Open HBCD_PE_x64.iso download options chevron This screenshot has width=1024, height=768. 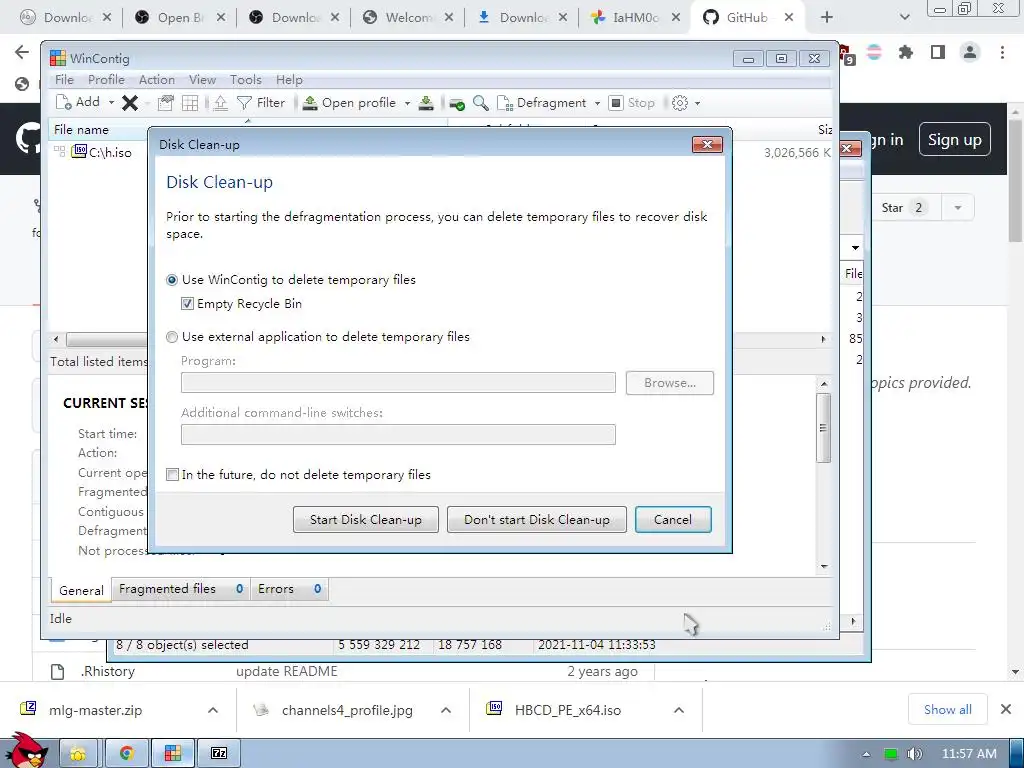[x=679, y=710]
